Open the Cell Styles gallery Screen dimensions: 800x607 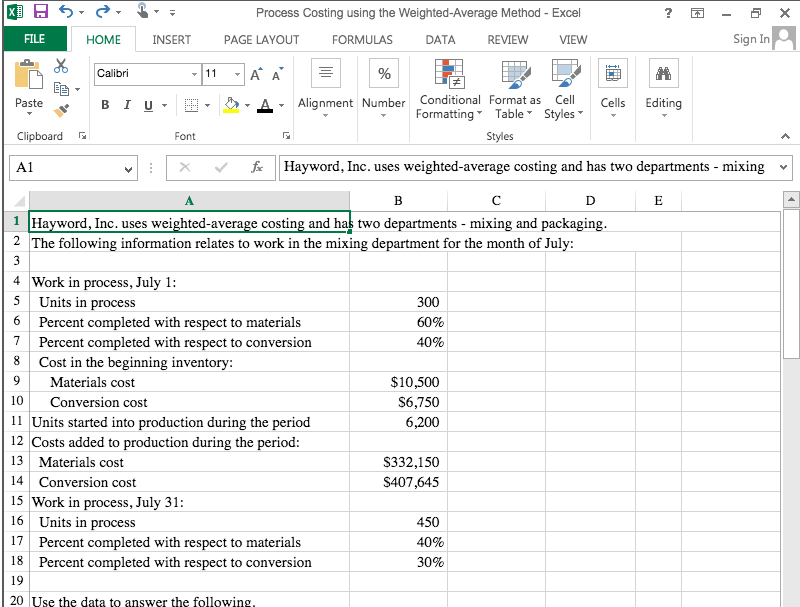[563, 90]
